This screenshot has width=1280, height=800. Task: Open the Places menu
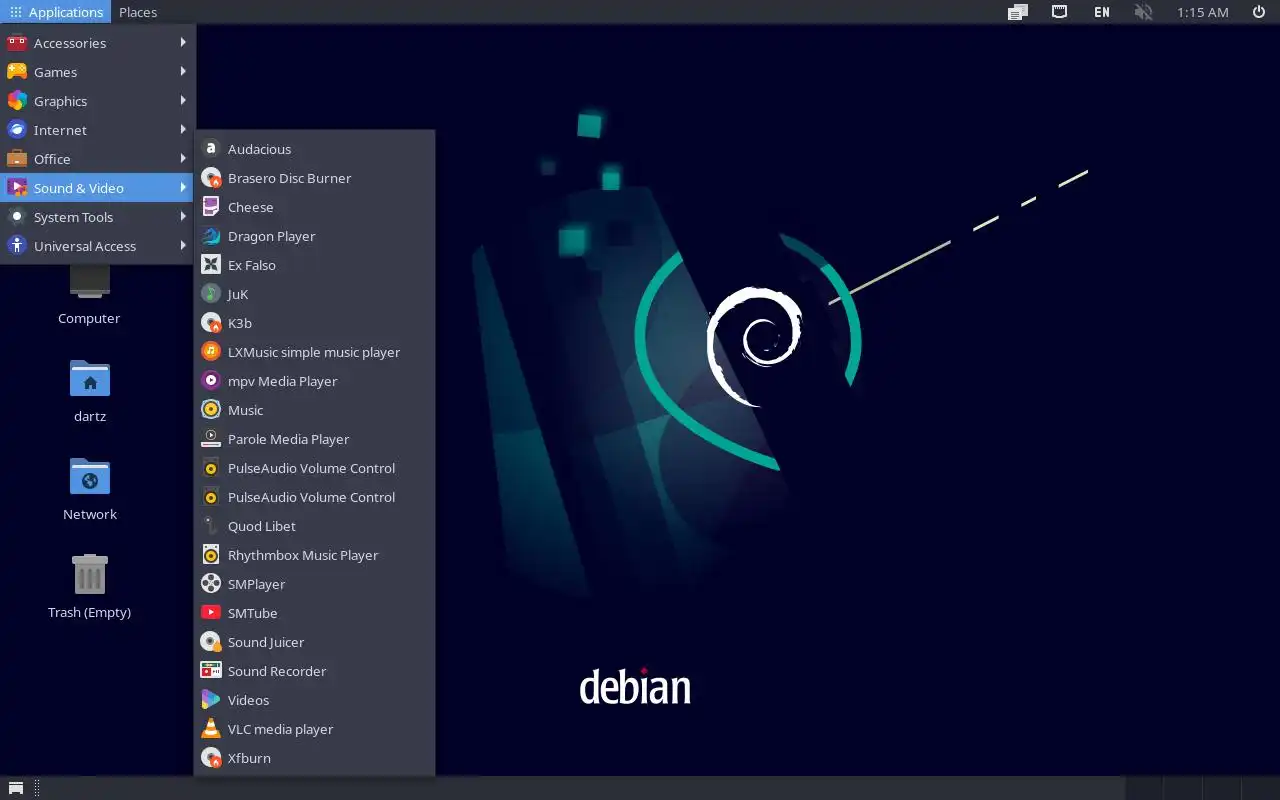pyautogui.click(x=138, y=12)
